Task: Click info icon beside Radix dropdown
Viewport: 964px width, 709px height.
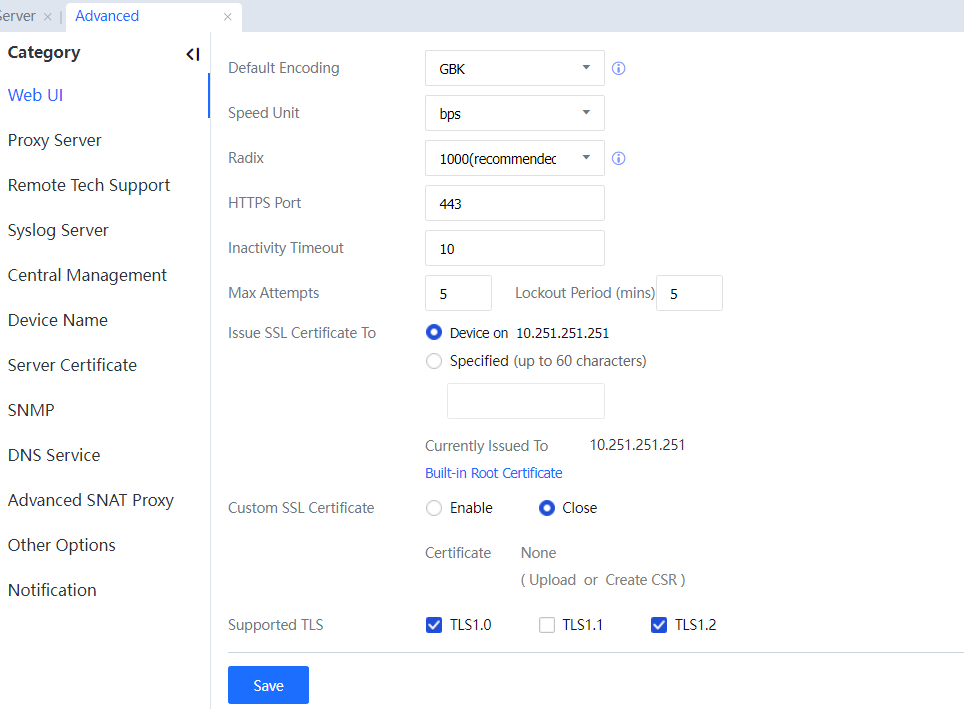Action: tap(618, 158)
